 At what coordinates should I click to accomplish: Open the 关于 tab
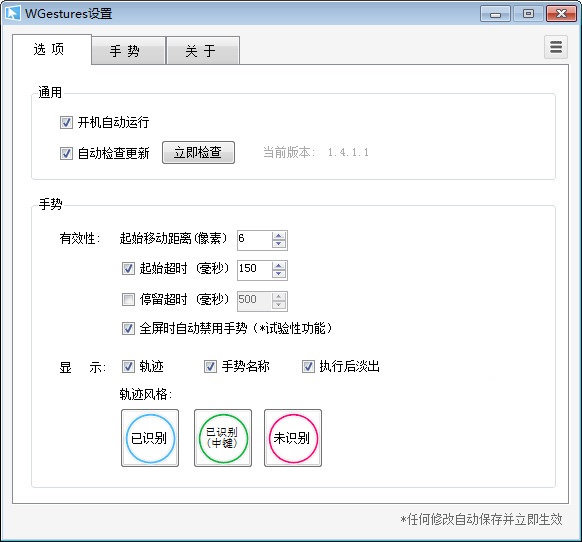tap(203, 50)
